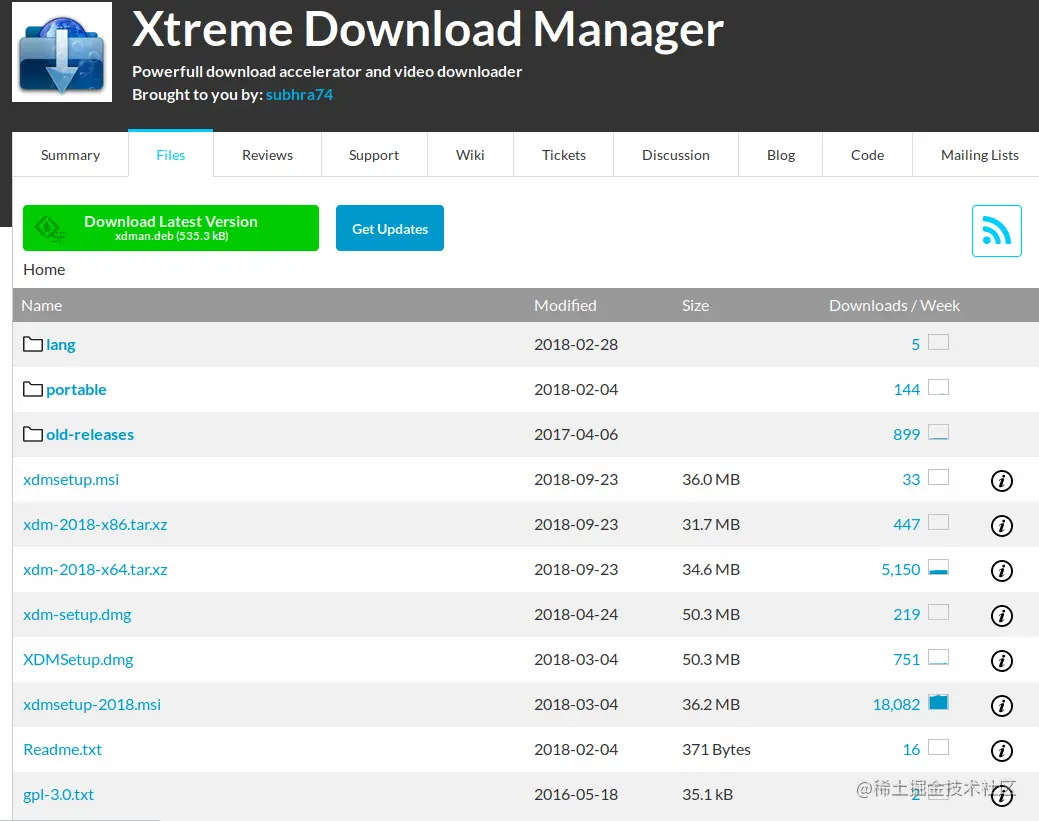The width and height of the screenshot is (1039, 821).
Task: Click the weekly downloads bar for xdmsetup-2018.msi
Action: [938, 702]
